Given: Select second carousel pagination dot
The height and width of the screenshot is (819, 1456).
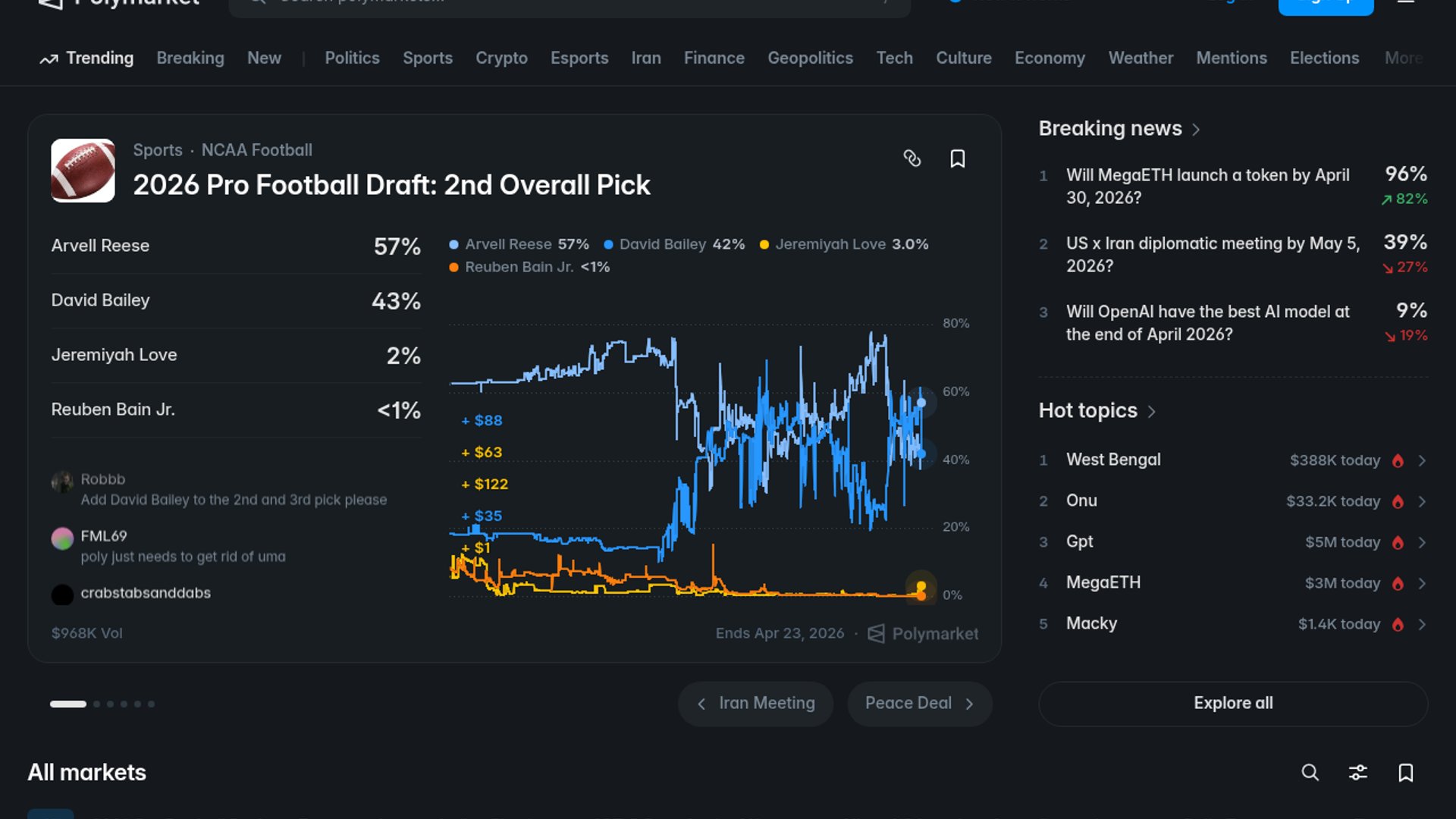Looking at the screenshot, I should click(x=97, y=704).
